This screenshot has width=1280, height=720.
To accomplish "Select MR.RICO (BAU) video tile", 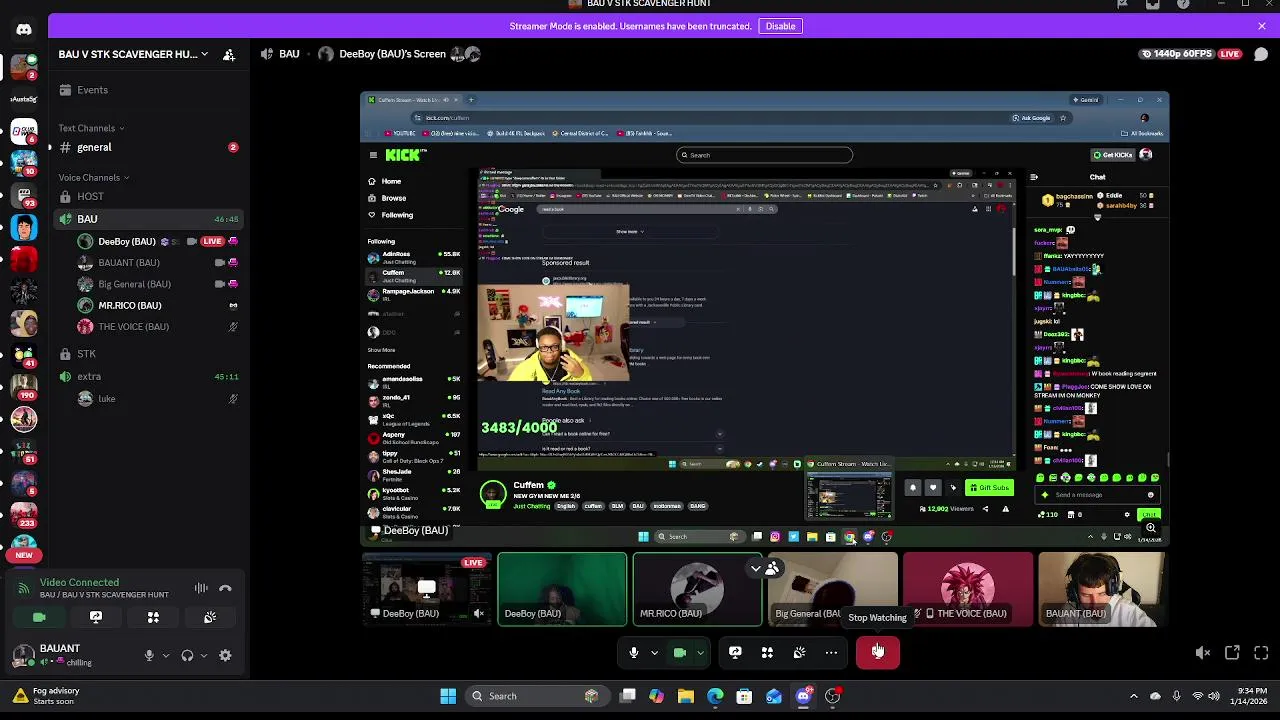I will 697,589.
